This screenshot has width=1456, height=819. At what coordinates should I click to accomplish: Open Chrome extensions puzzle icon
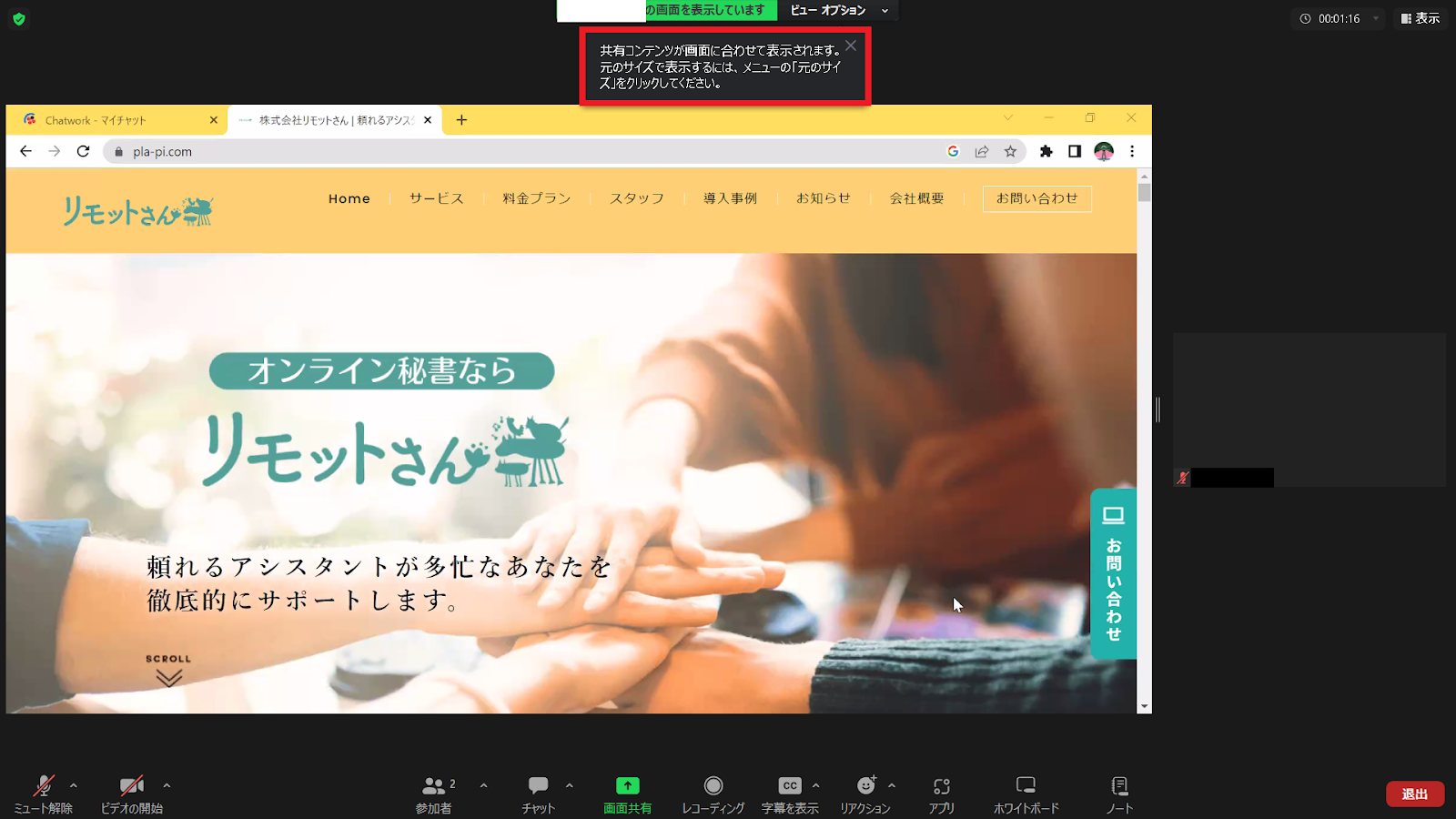click(x=1046, y=151)
